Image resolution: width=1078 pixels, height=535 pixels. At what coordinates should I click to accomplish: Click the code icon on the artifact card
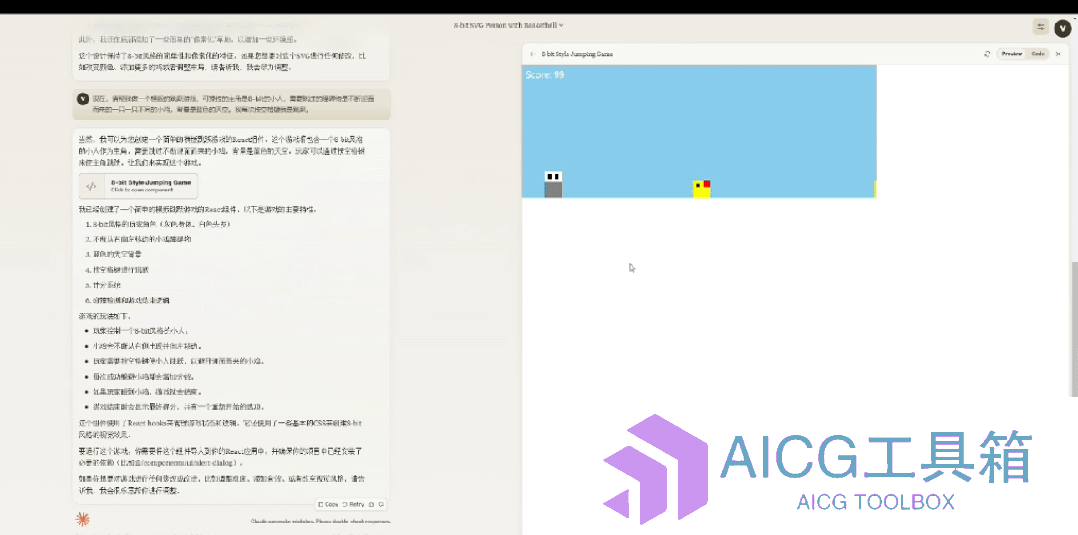pos(91,186)
